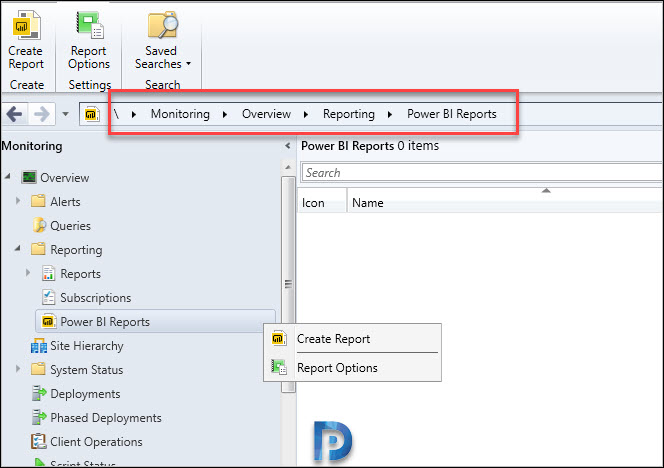Open the breadcrumb arrow after Reporting
Image resolution: width=664 pixels, height=468 pixels.
[390, 114]
